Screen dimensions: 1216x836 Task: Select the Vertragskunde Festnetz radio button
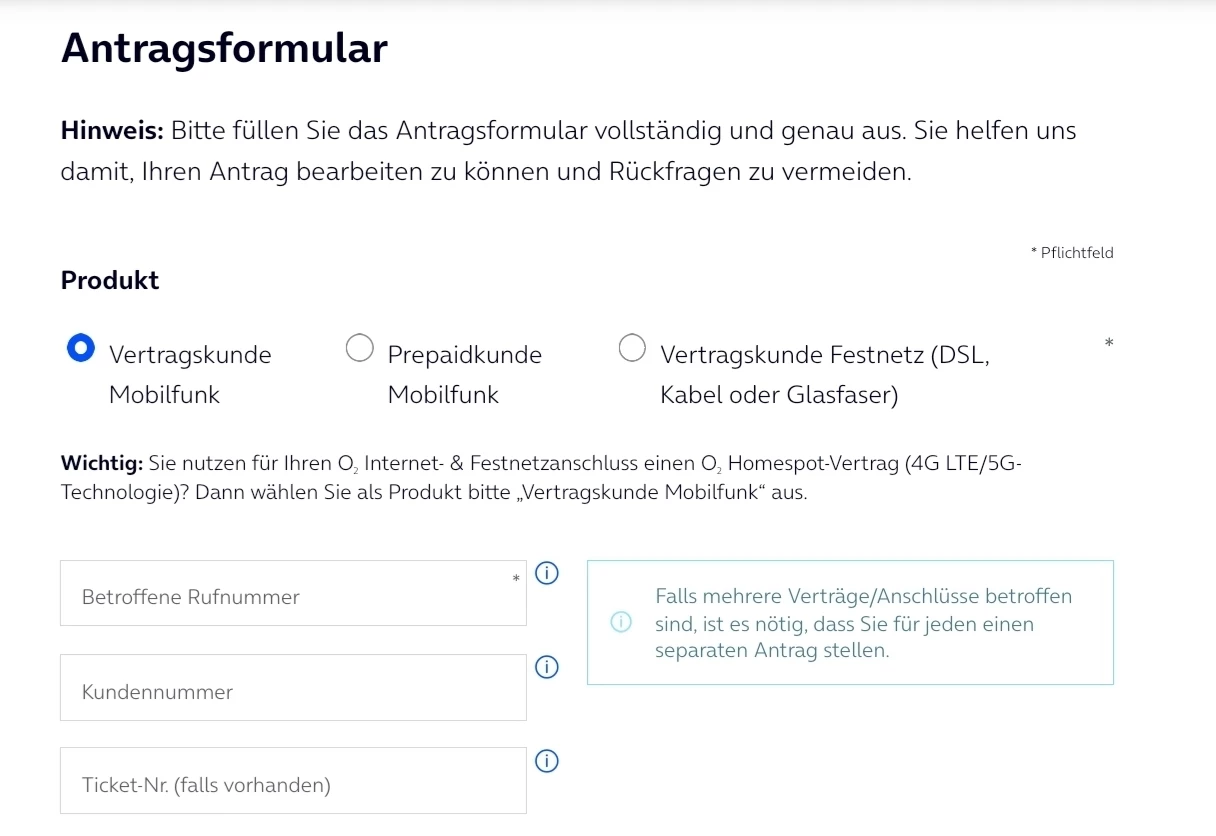(x=632, y=348)
